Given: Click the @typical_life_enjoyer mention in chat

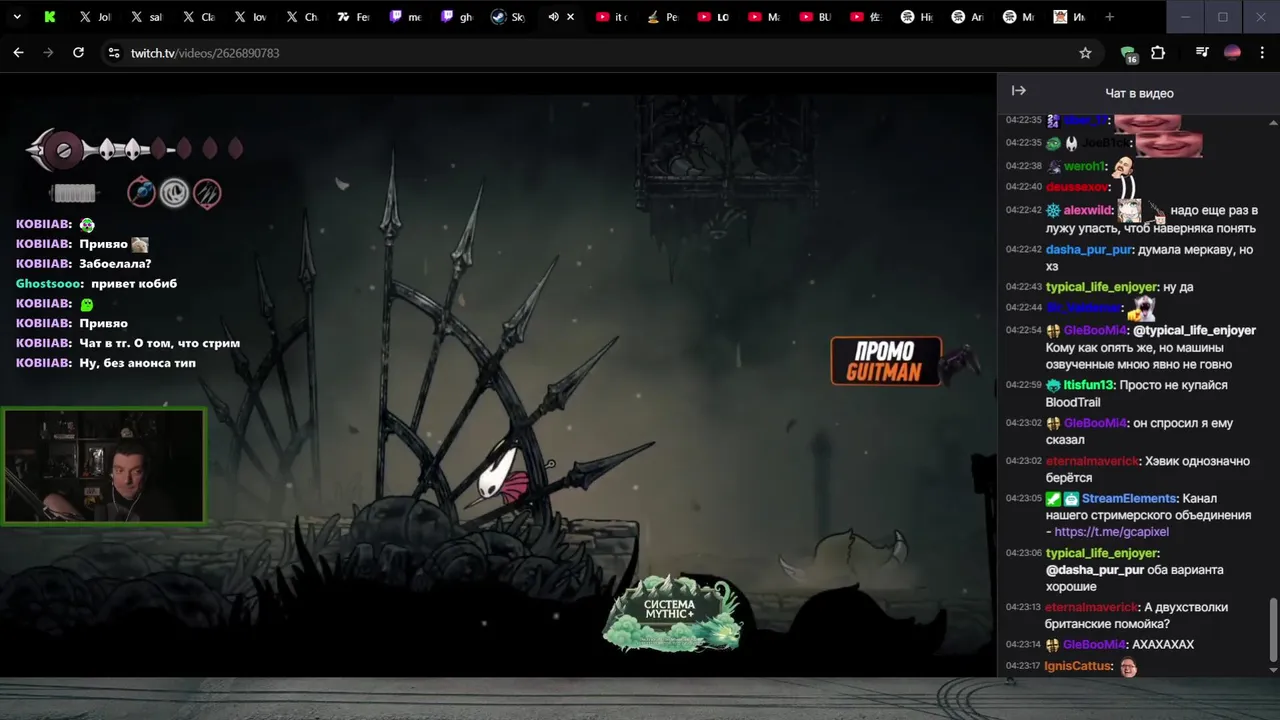Looking at the screenshot, I should pos(1194,330).
